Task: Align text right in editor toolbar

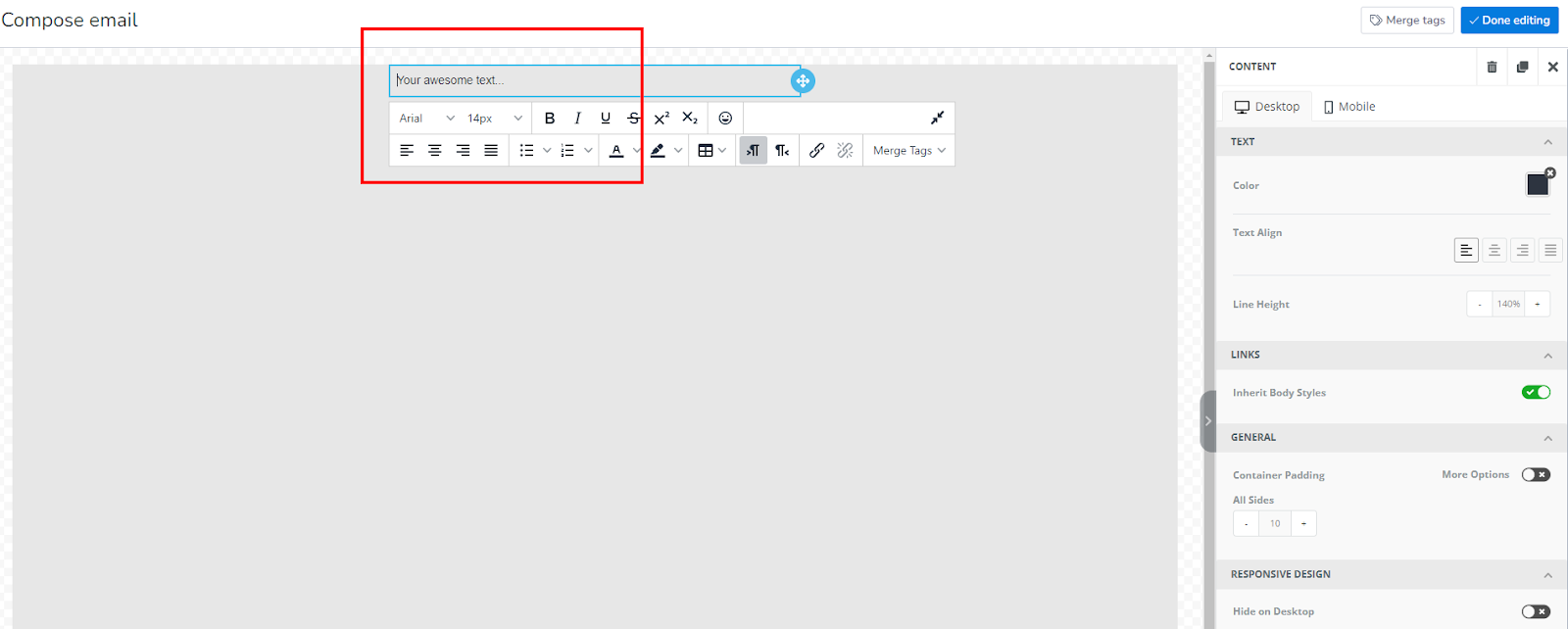Action: 463,151
